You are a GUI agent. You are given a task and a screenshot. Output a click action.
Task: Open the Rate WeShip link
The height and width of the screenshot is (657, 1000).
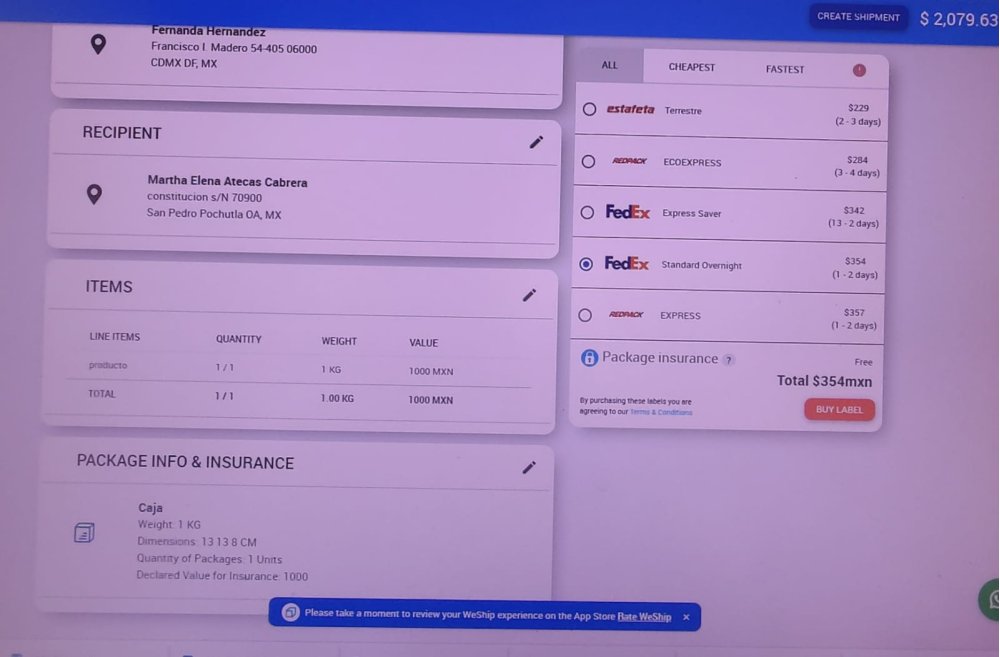(644, 617)
